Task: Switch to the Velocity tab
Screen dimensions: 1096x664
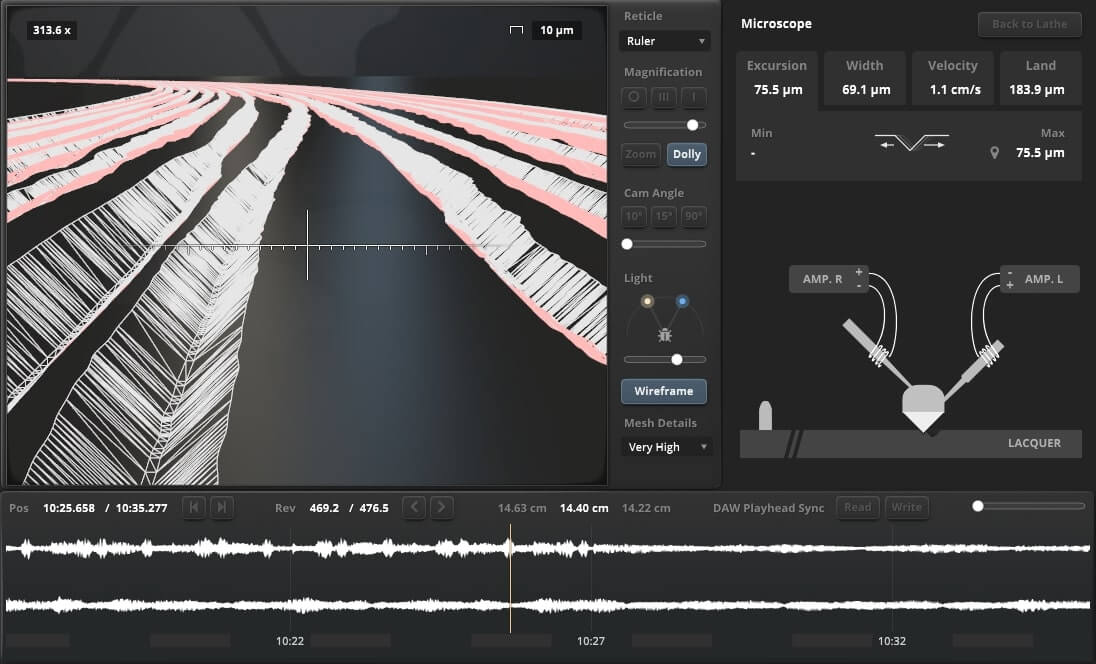Action: (952, 78)
